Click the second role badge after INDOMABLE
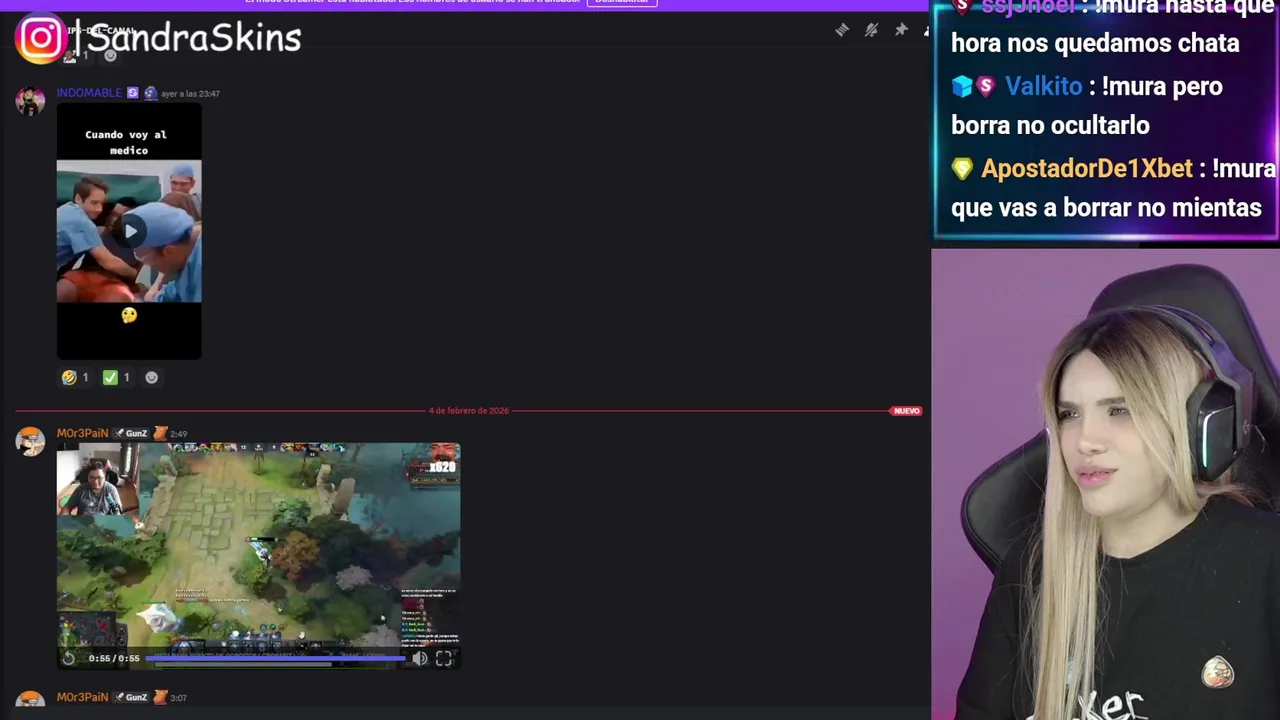Image resolution: width=1280 pixels, height=720 pixels. pos(150,93)
